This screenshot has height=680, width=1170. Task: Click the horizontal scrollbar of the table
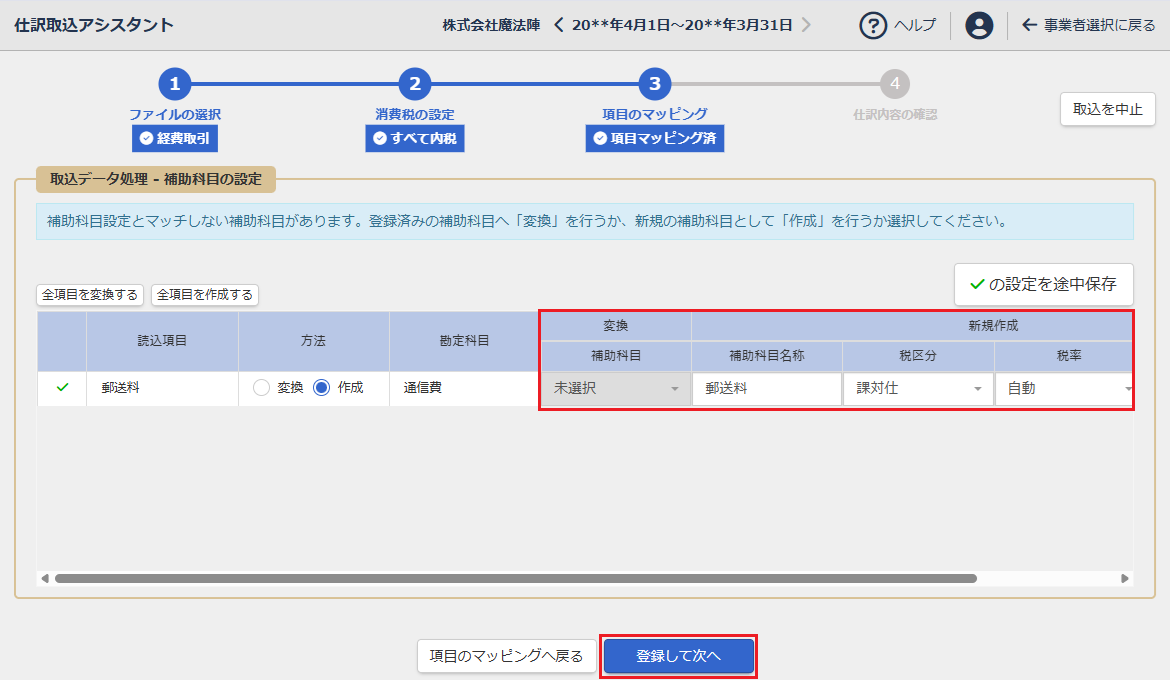(515, 578)
